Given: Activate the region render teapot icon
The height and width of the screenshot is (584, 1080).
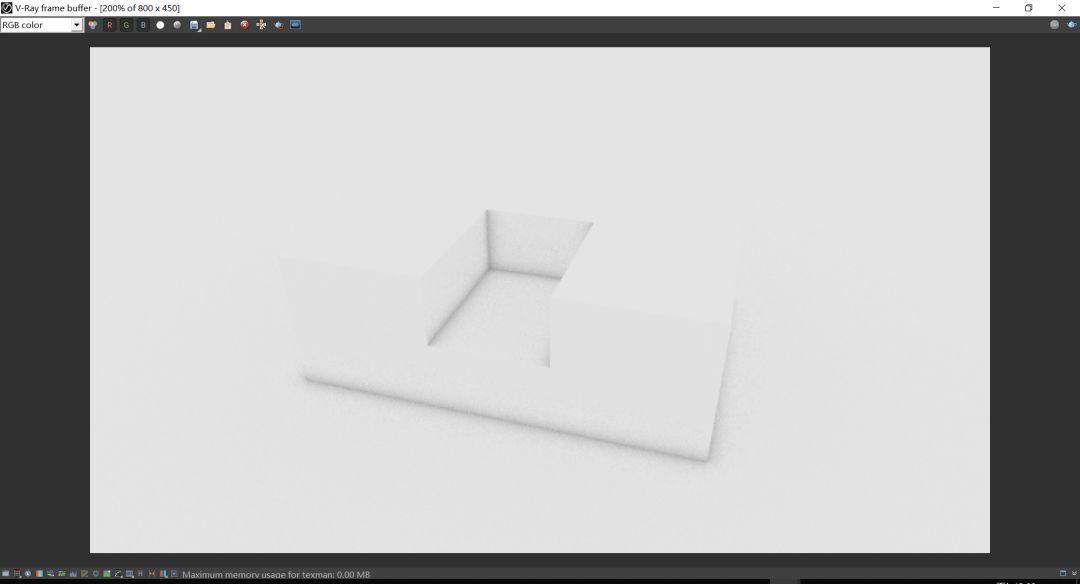Looking at the screenshot, I should 278,25.
